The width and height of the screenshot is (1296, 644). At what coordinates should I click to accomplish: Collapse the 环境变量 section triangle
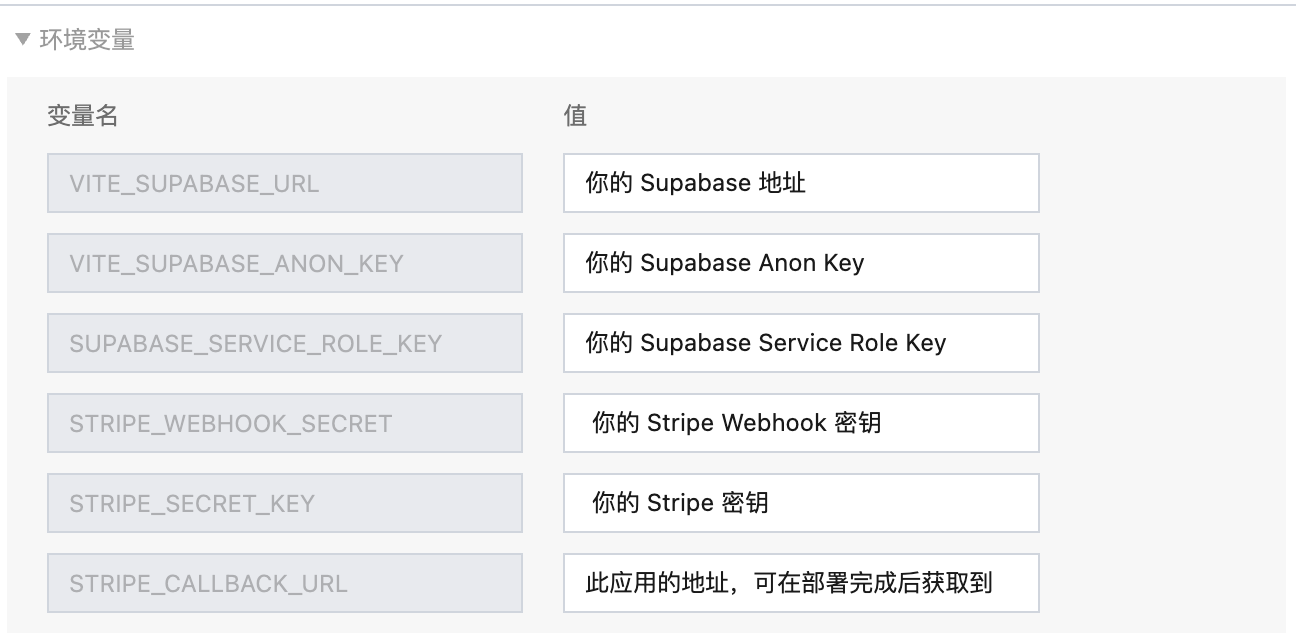23,41
